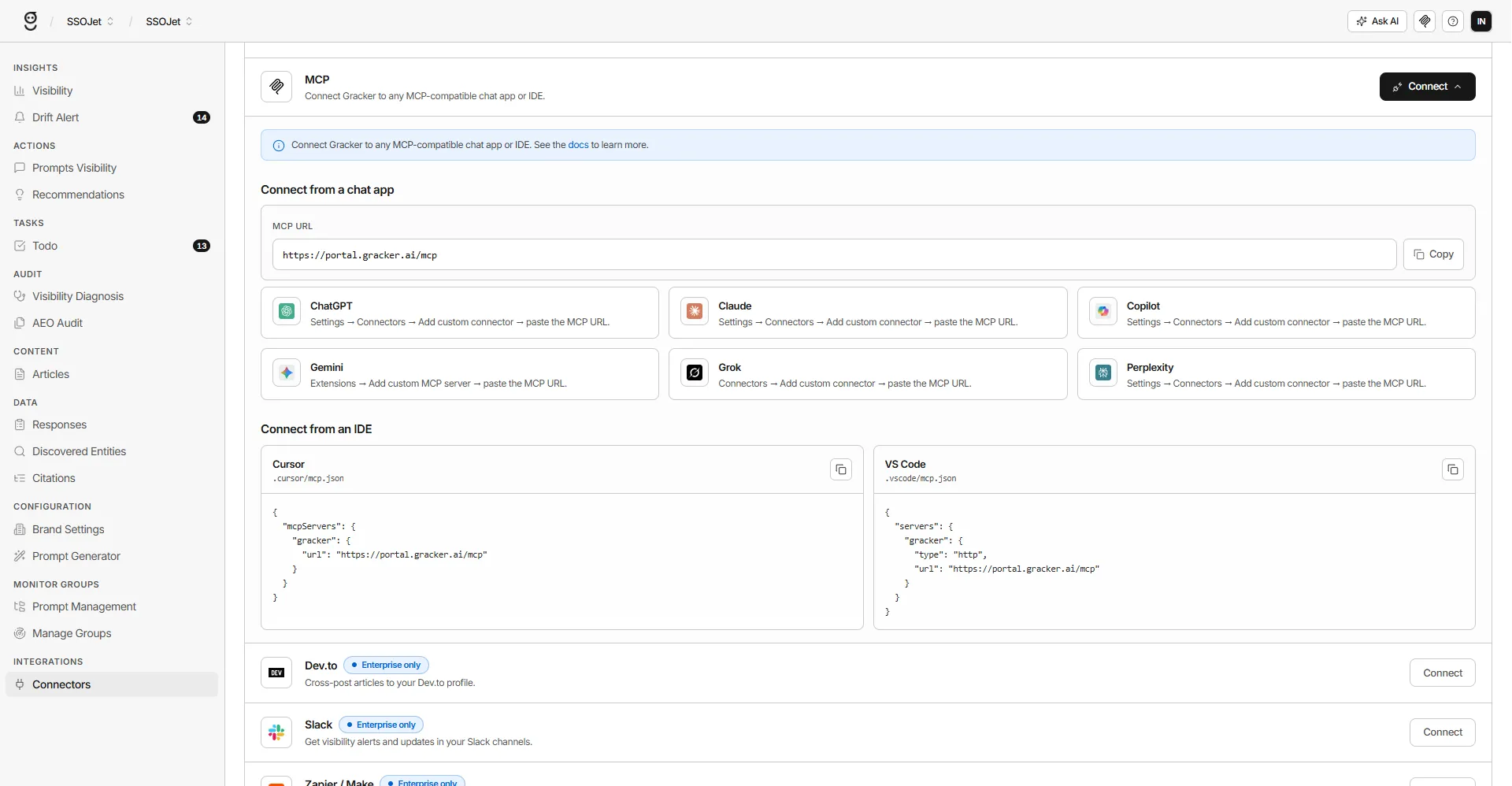Copy the VS Code mcp.json config

(x=1453, y=469)
